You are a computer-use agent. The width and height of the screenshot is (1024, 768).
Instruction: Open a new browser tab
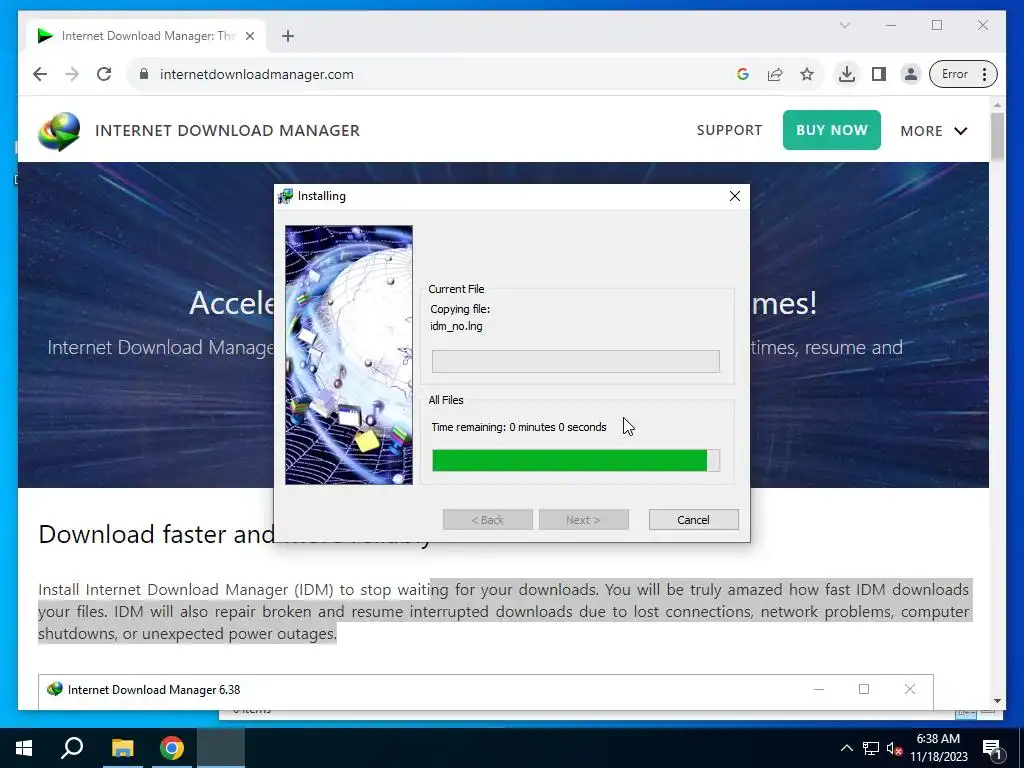coord(288,36)
